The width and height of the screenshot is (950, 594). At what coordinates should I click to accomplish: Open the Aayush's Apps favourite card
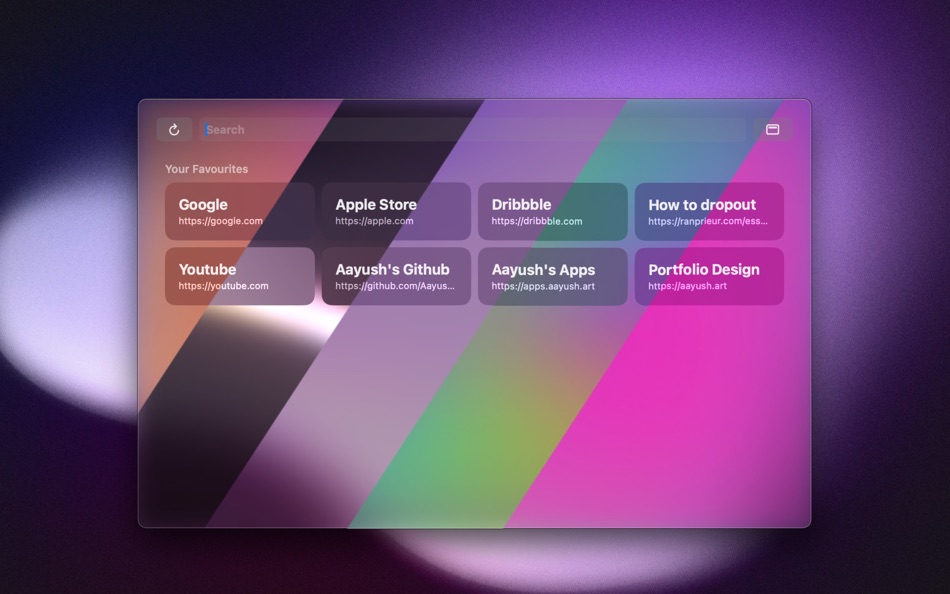tap(553, 276)
